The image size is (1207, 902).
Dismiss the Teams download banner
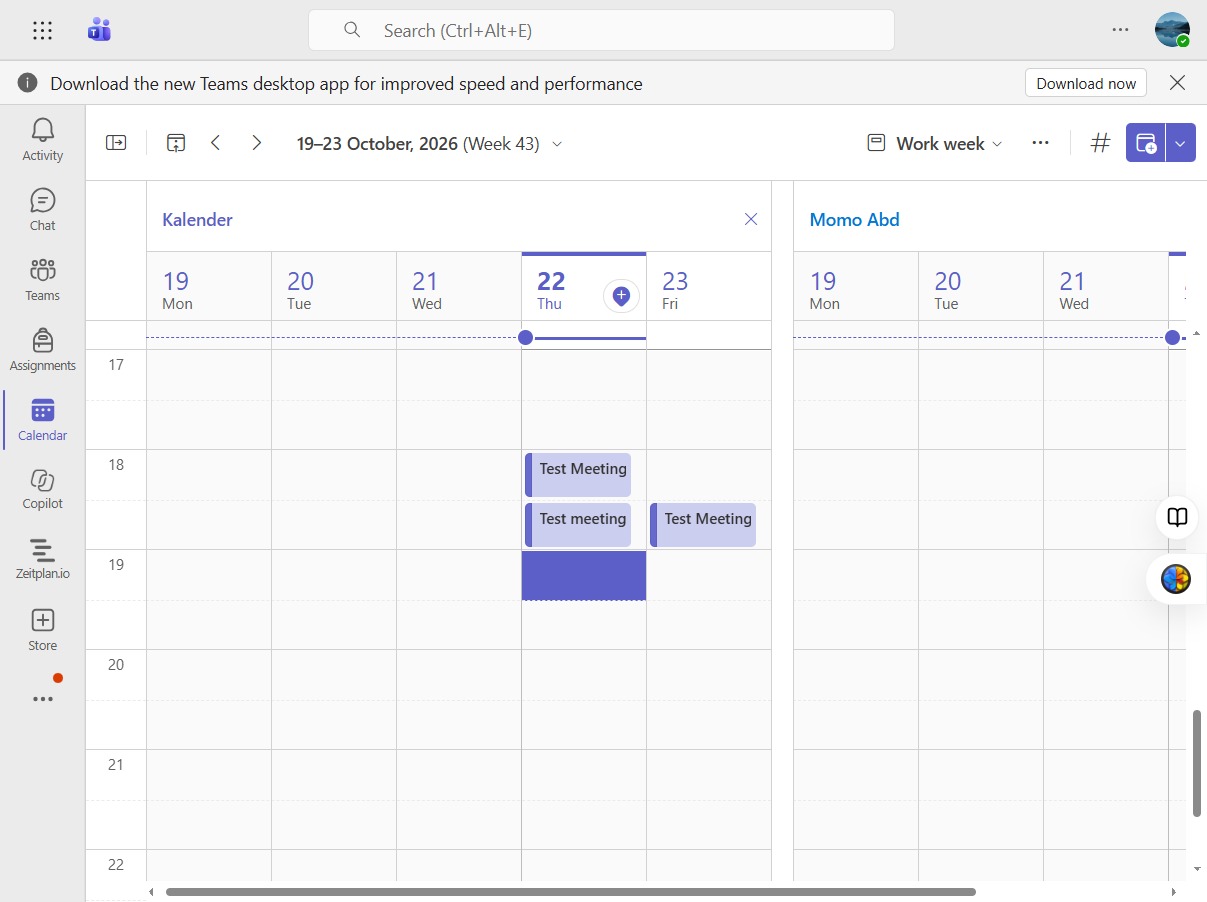click(1178, 83)
